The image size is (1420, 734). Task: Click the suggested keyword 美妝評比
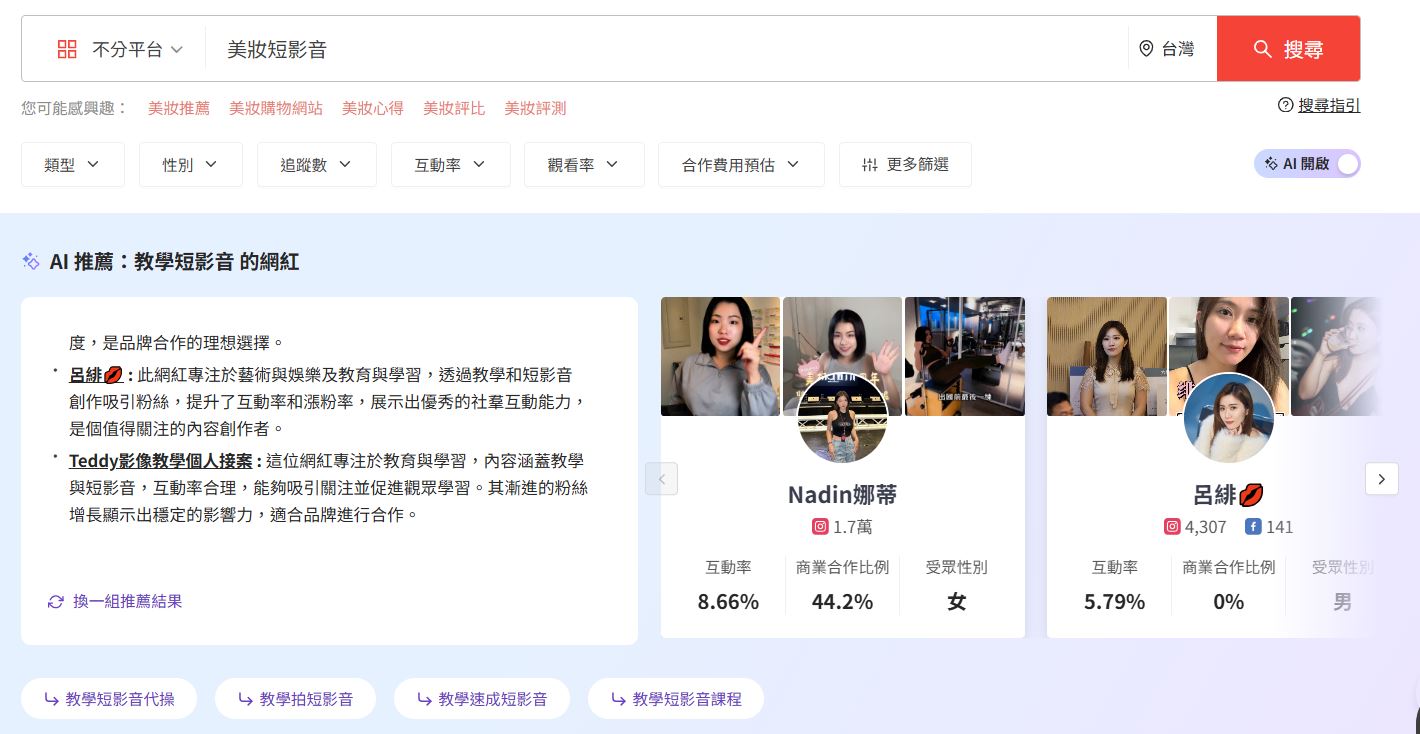click(x=454, y=108)
